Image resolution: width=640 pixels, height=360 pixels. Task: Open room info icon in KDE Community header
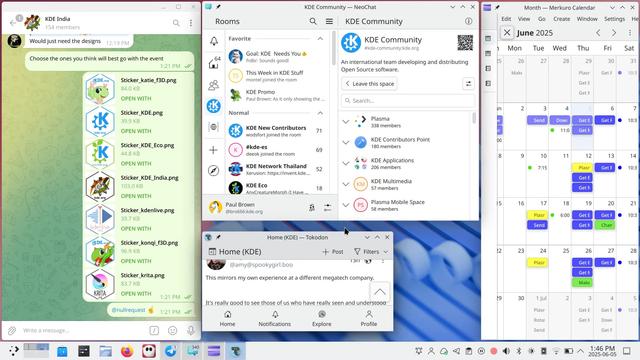468,21
